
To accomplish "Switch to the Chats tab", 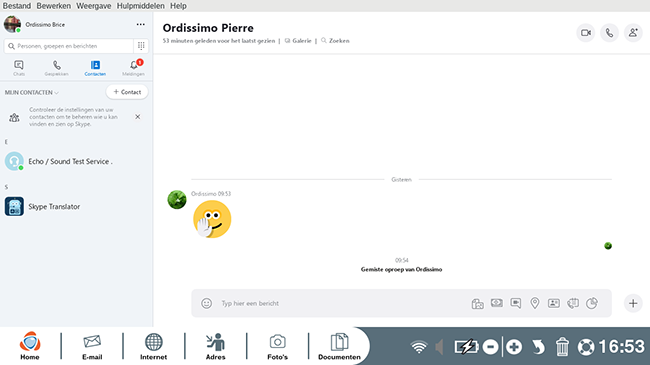I will (x=19, y=68).
